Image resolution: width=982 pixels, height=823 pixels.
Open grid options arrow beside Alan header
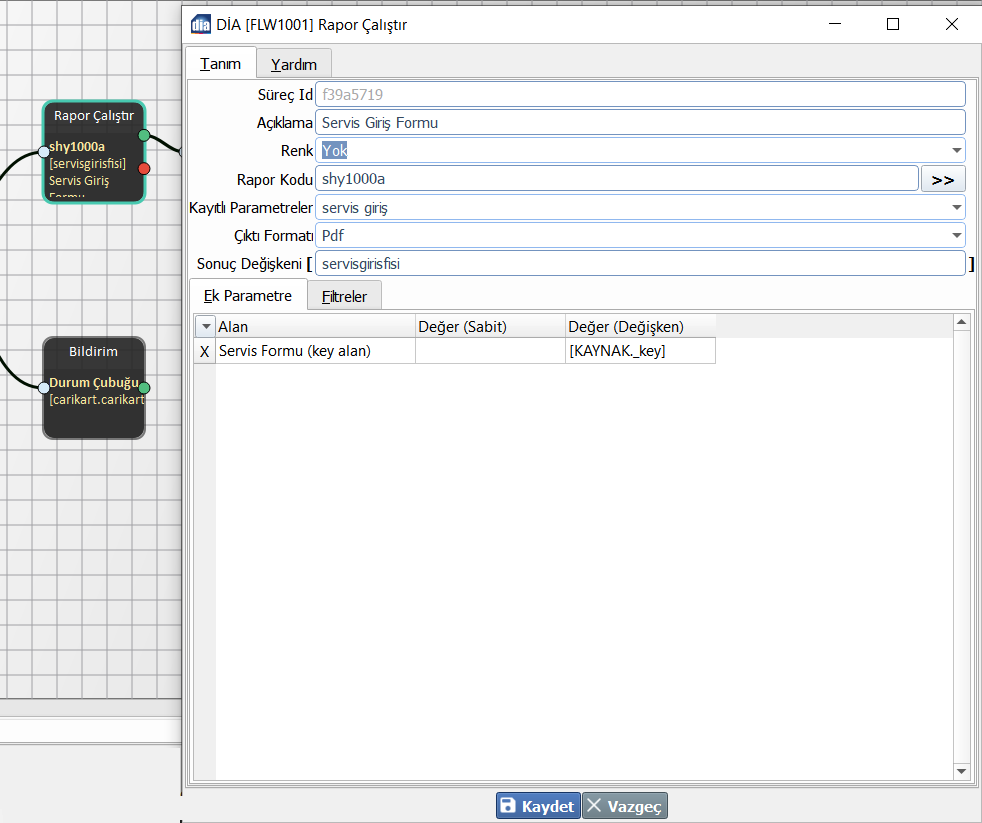point(205,326)
